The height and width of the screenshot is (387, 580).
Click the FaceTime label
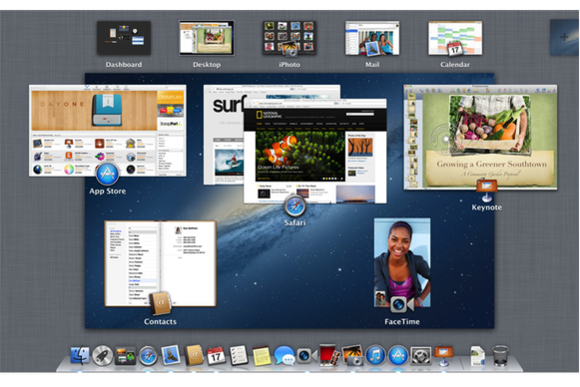tap(402, 322)
